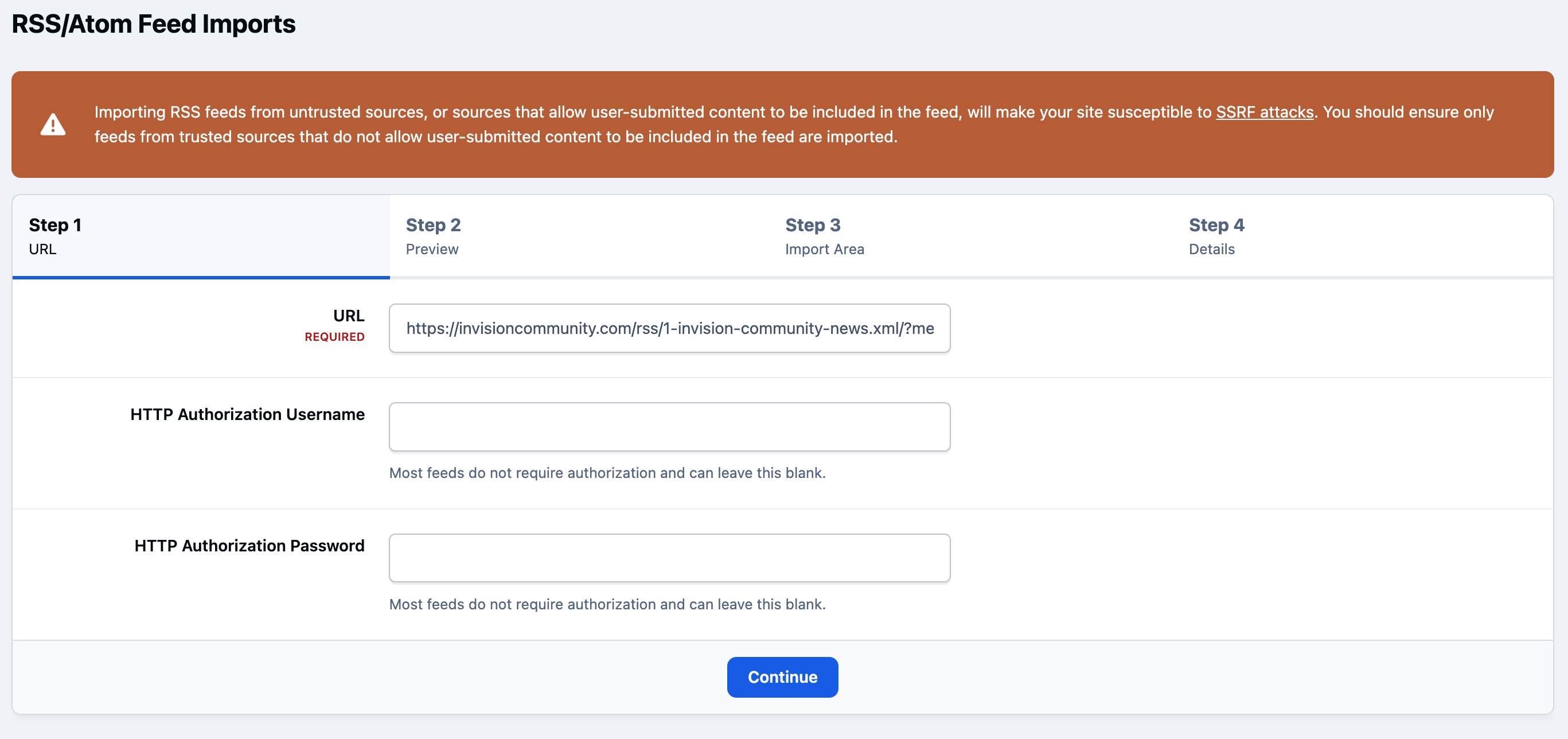Focus the URL input field

coord(669,328)
